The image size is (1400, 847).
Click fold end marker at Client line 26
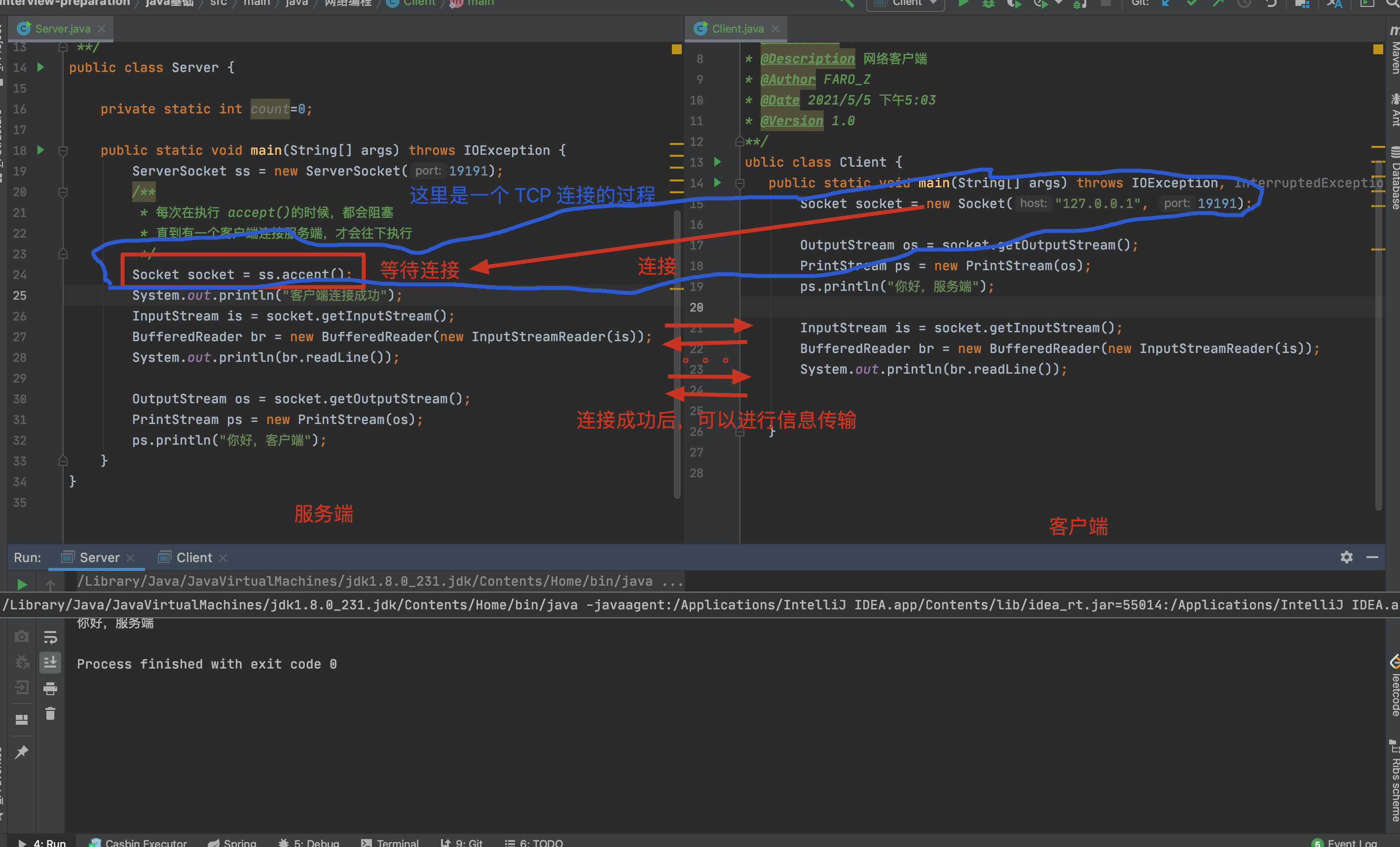[740, 431]
